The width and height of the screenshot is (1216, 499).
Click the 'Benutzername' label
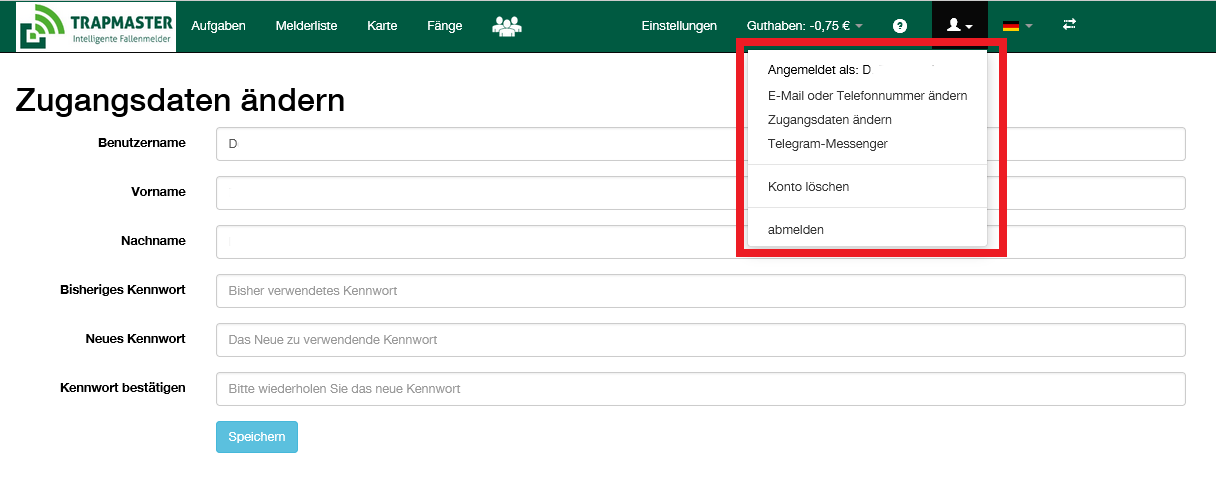pyautogui.click(x=142, y=143)
